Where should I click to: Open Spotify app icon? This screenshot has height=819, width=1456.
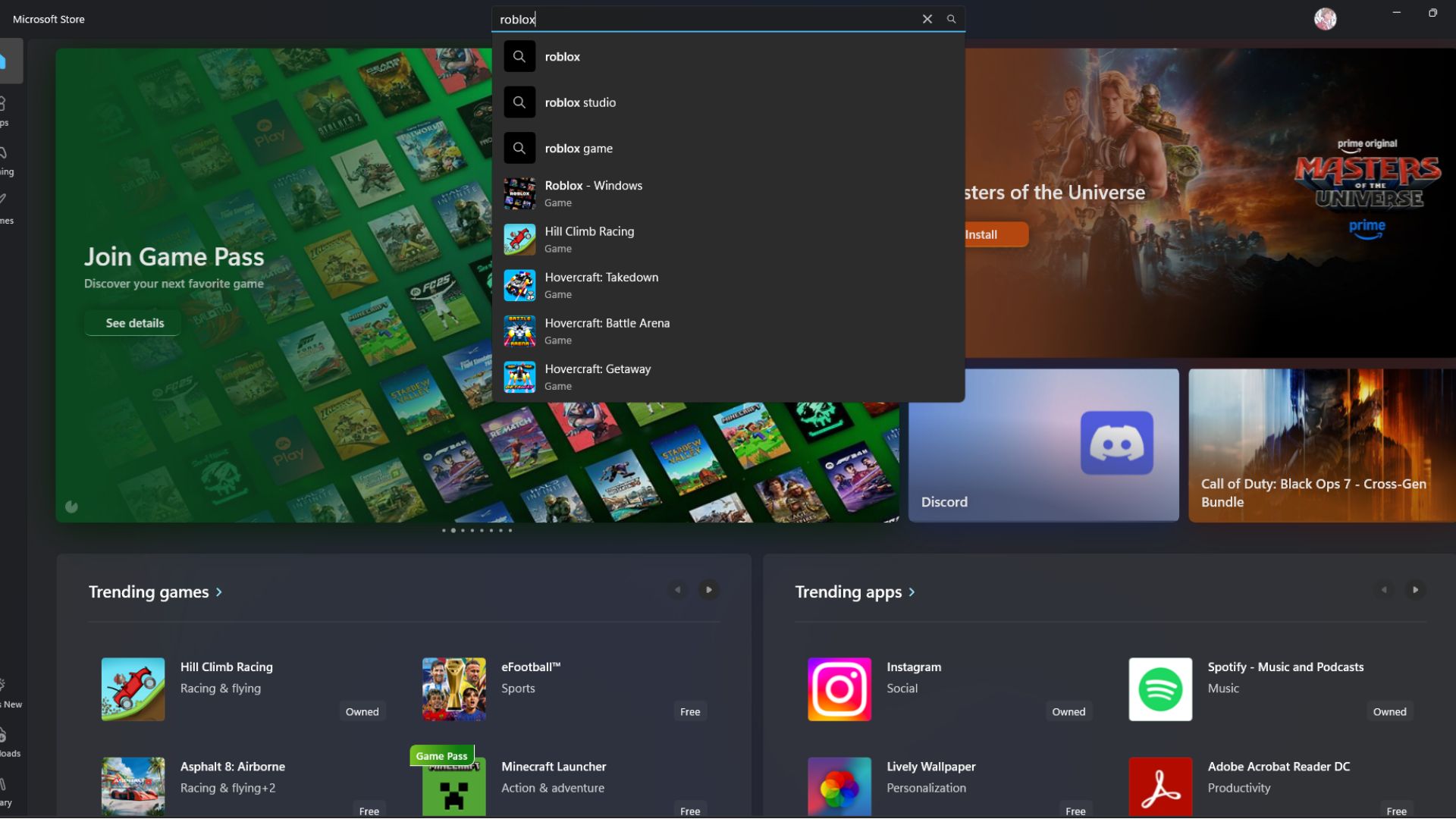tap(1160, 689)
